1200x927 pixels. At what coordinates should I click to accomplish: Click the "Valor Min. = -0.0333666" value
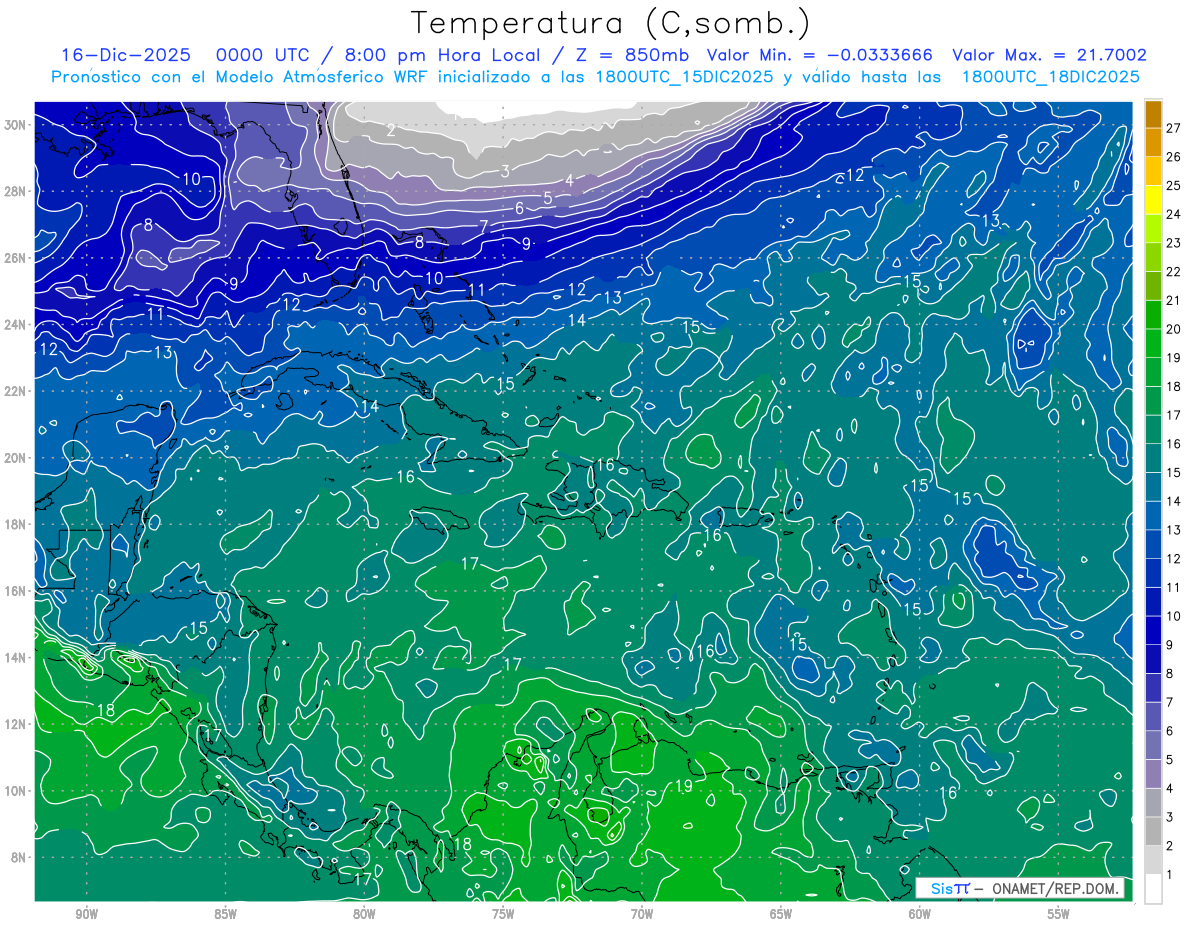pos(820,55)
